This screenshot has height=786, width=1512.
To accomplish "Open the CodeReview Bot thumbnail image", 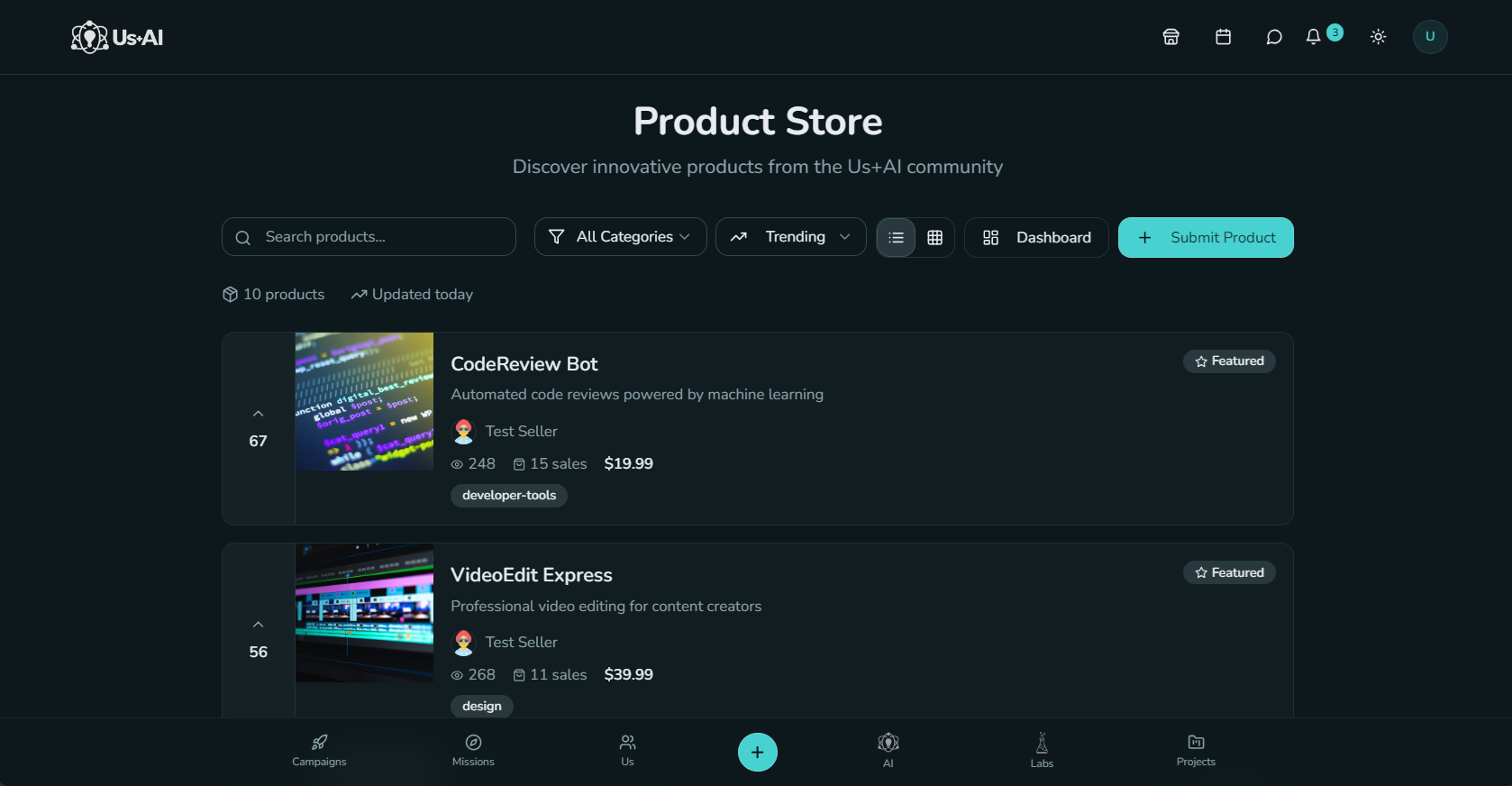I will click(364, 402).
